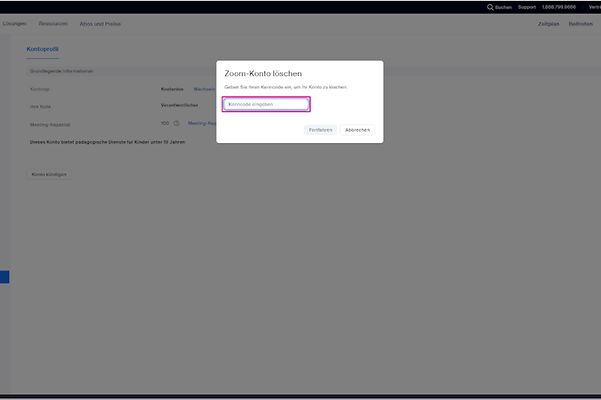Click the Konto kündigen button

(49, 174)
